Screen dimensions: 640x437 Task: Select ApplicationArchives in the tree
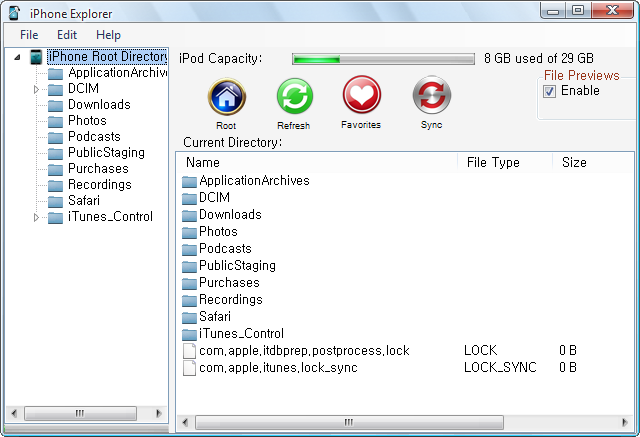pyautogui.click(x=118, y=73)
